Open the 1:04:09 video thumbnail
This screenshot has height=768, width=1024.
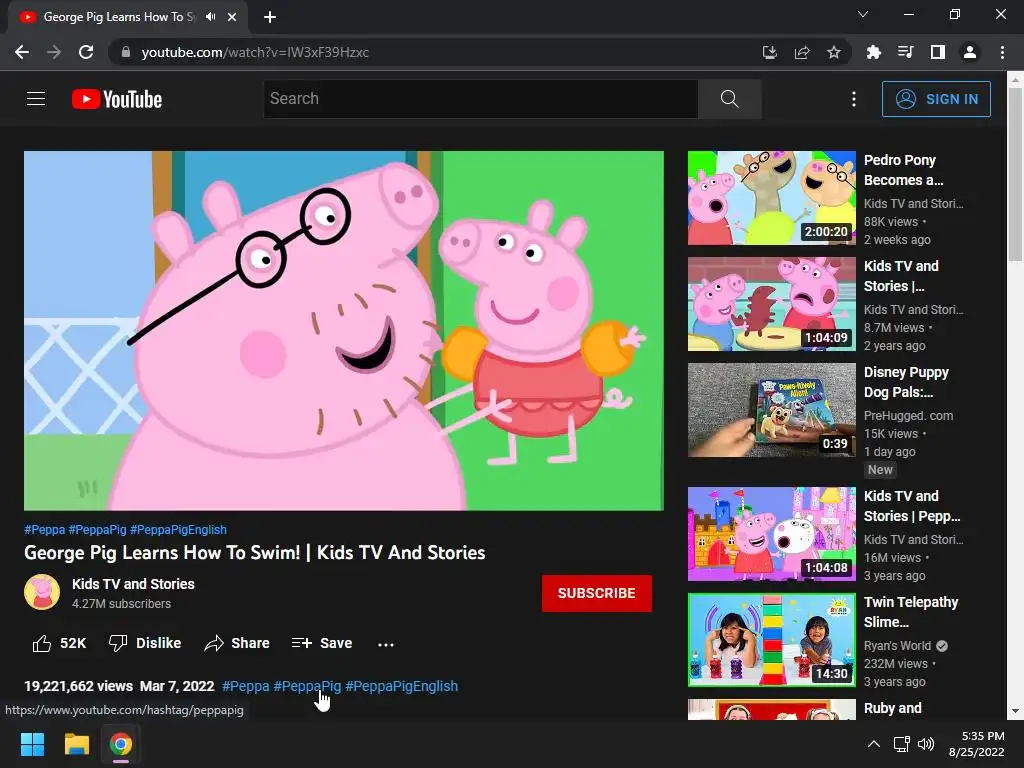coord(771,304)
